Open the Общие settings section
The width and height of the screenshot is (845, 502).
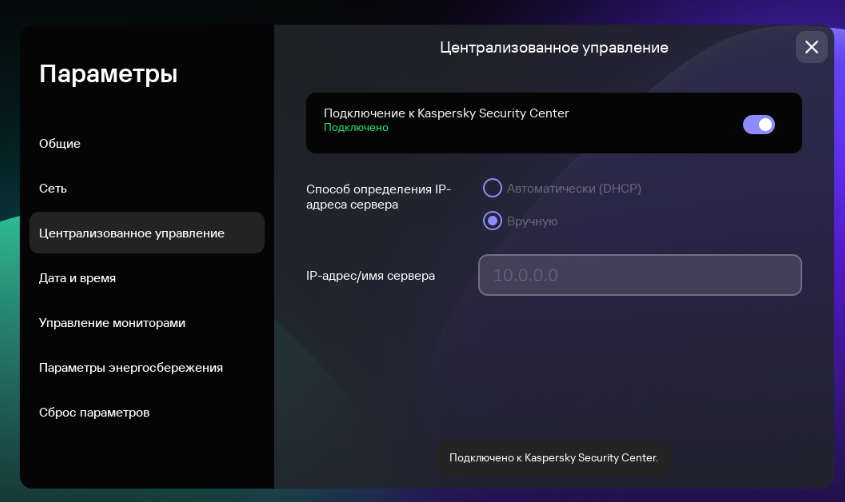pyautogui.click(x=60, y=143)
